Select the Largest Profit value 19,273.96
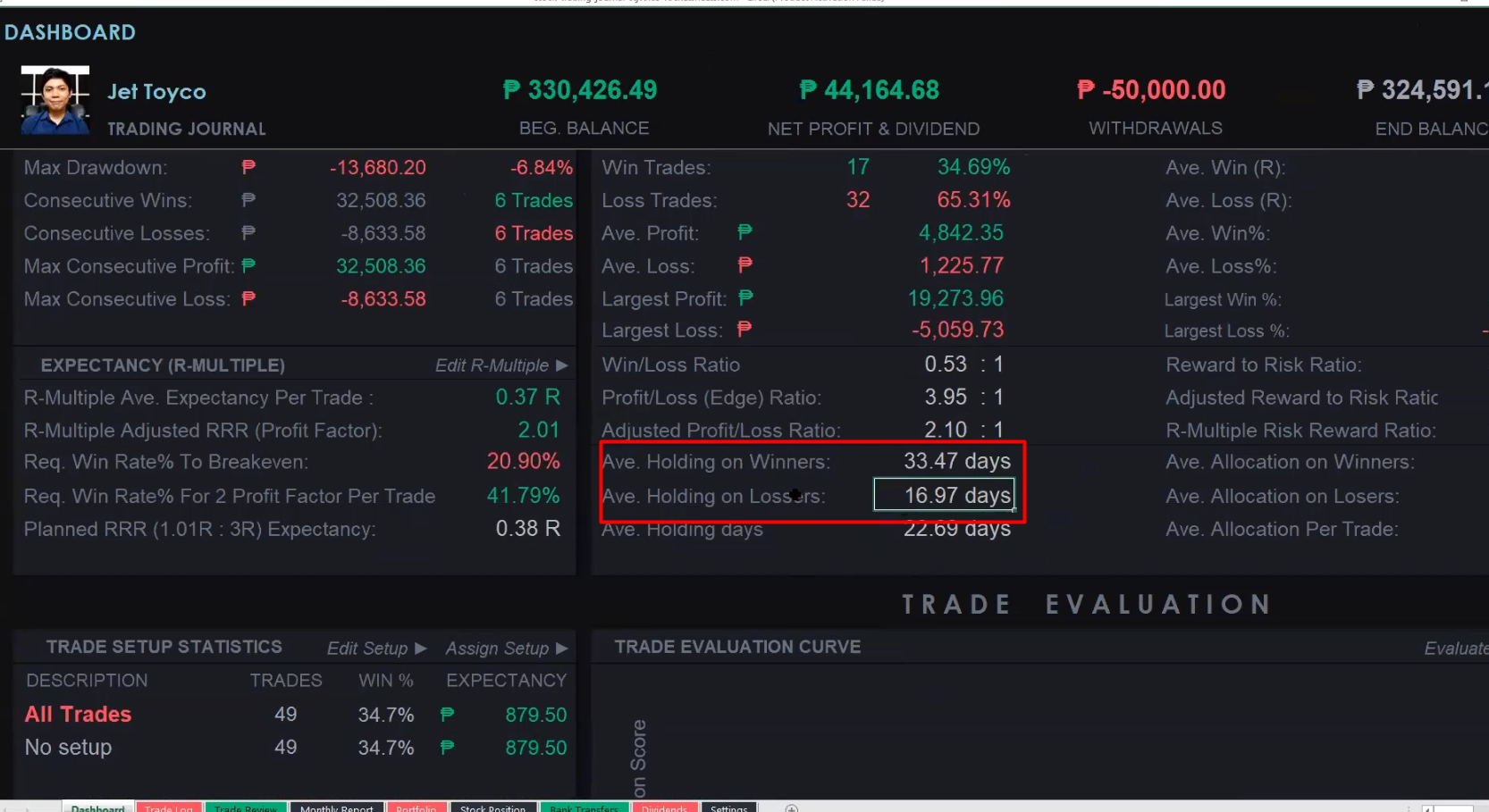 coord(955,297)
